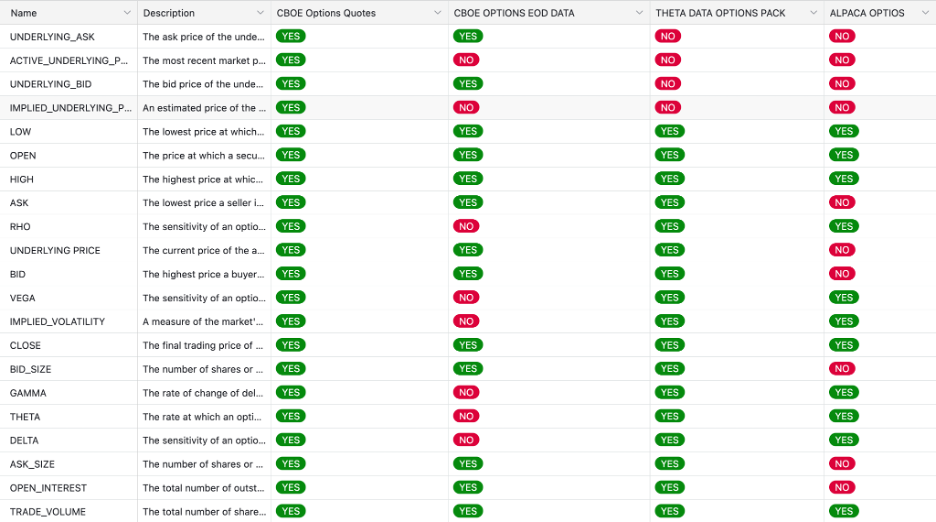Open the Description column dropdown arrow
This screenshot has height=522, width=936.
tap(260, 13)
